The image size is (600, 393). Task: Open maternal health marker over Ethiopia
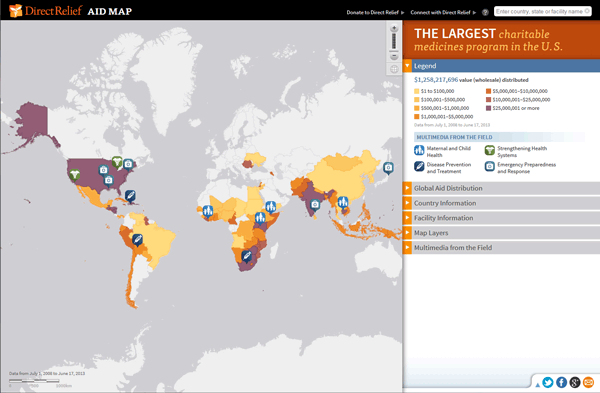271,207
